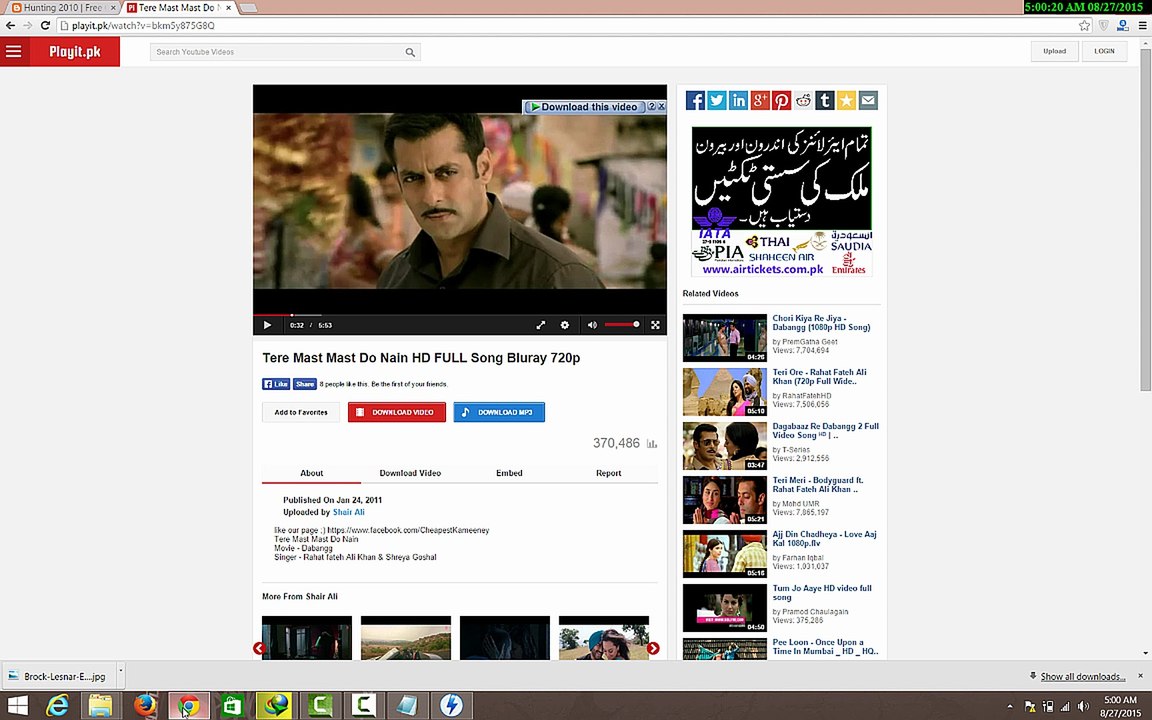Open Windows Store taskbar icon
This screenshot has height=720, width=1152.
(231, 706)
